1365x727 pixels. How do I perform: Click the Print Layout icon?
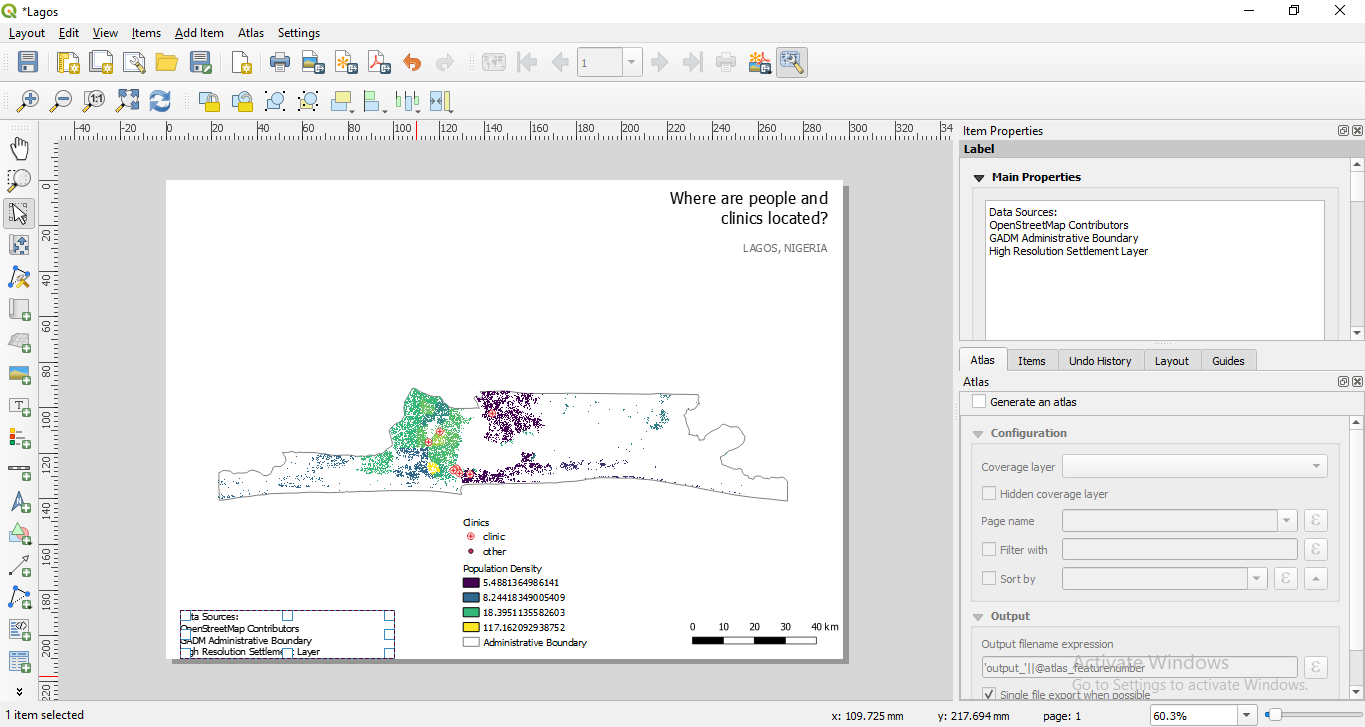pos(280,63)
